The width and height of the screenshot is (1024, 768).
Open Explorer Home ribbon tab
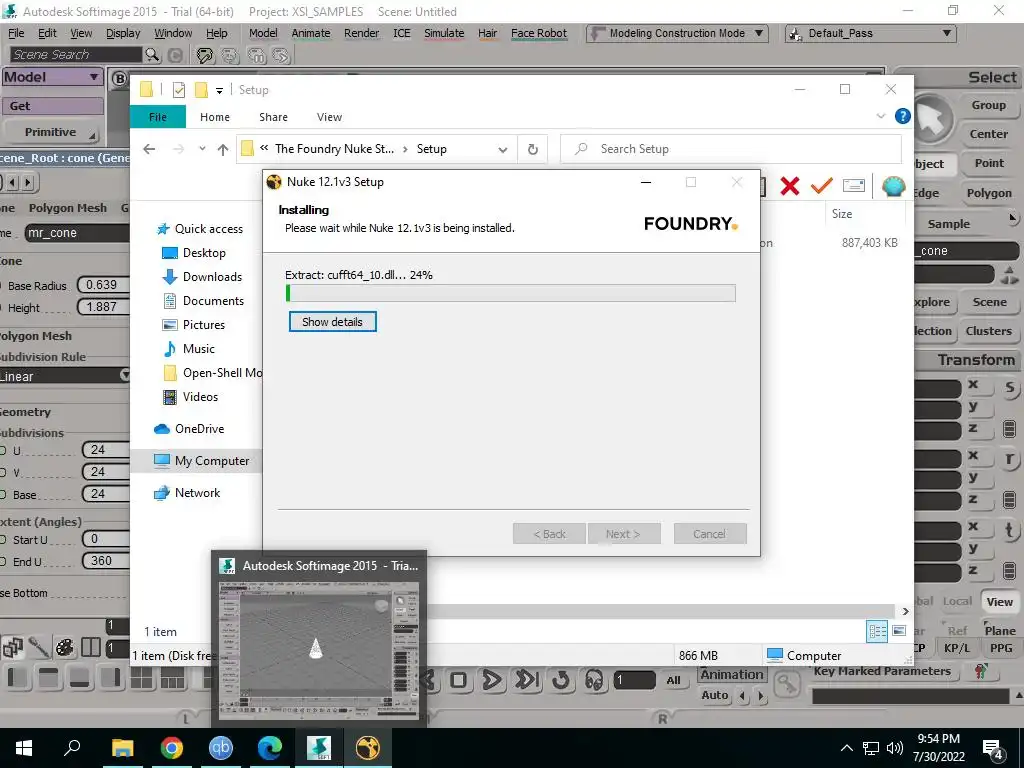(215, 117)
